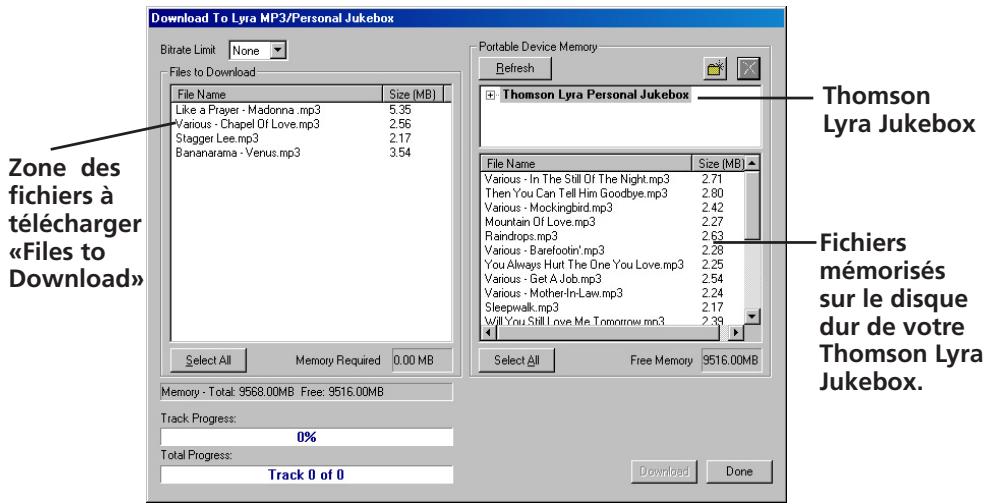Viewport: 984px width, 504px height.
Task: Click the Done button
Action: [739, 472]
